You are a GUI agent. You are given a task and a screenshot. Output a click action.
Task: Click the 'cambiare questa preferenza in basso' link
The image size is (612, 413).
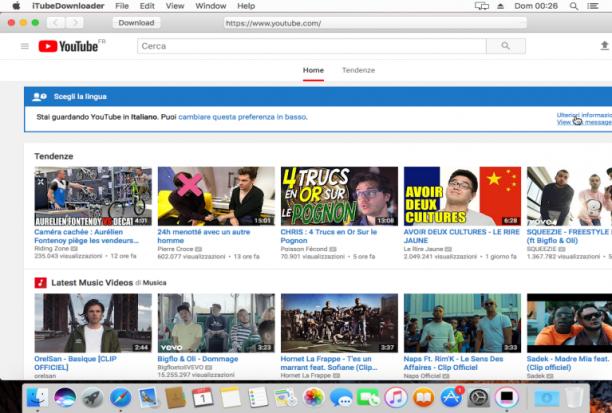242,117
